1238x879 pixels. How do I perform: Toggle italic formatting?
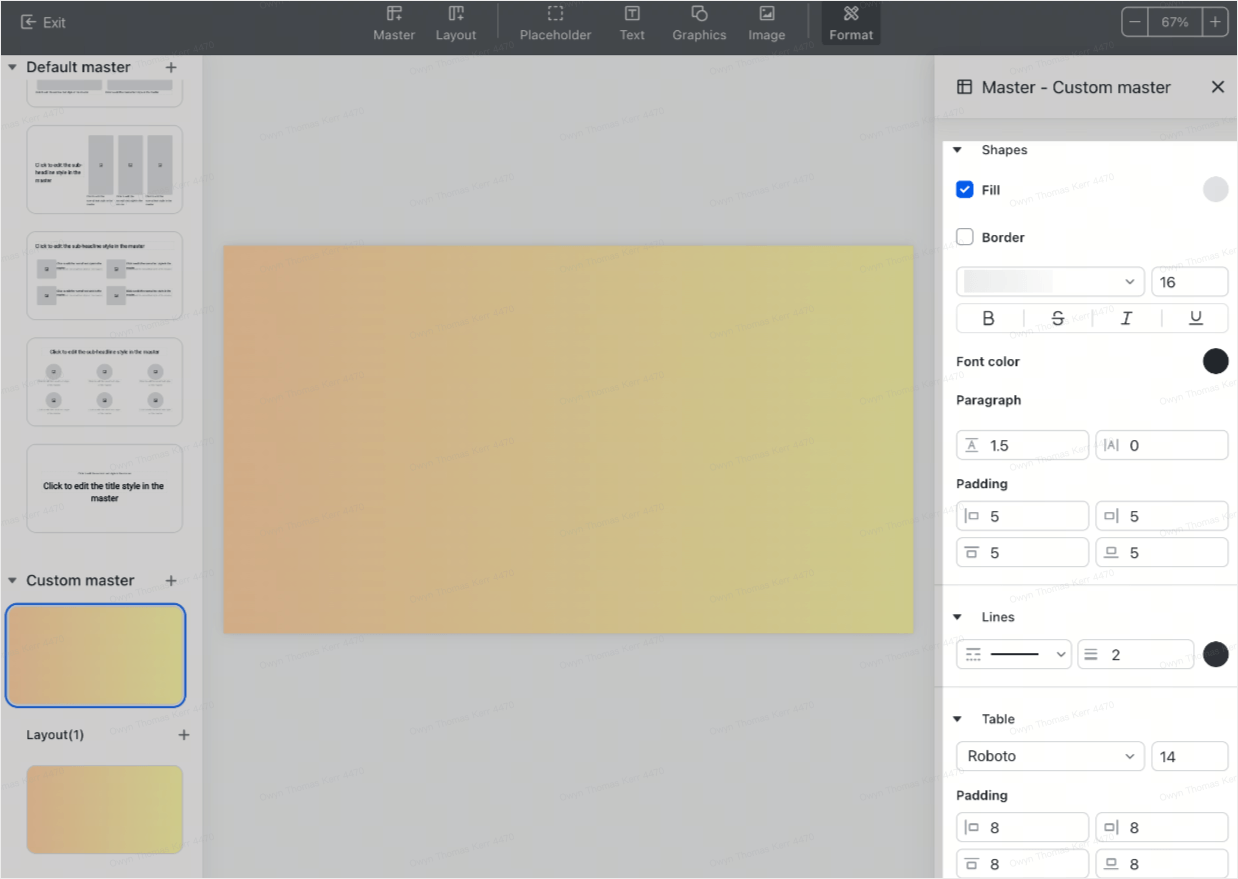pyautogui.click(x=1126, y=318)
